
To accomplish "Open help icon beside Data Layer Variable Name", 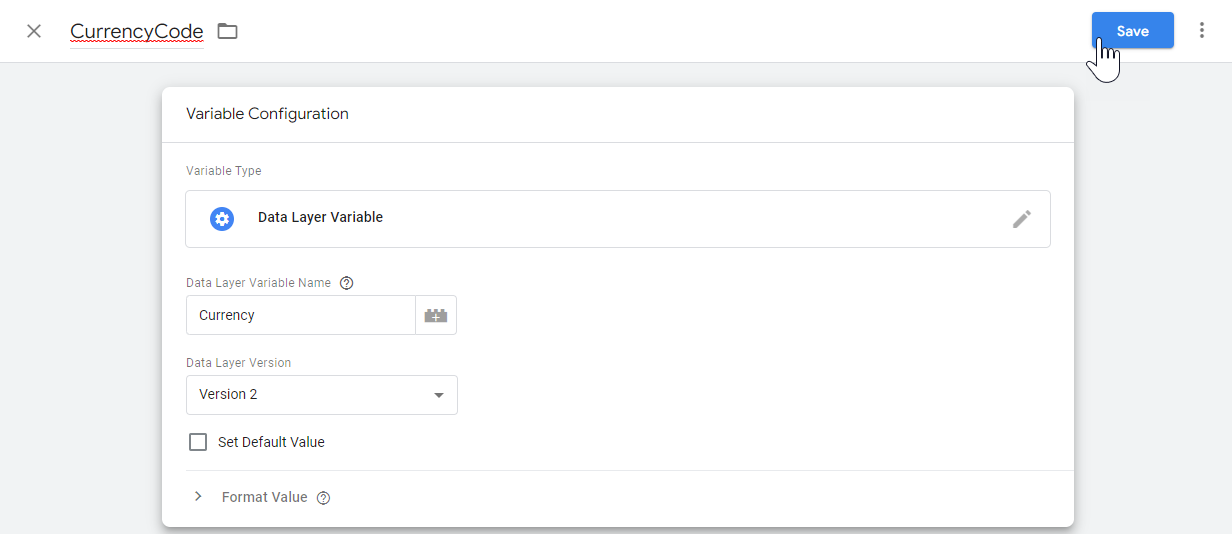I will [x=347, y=283].
